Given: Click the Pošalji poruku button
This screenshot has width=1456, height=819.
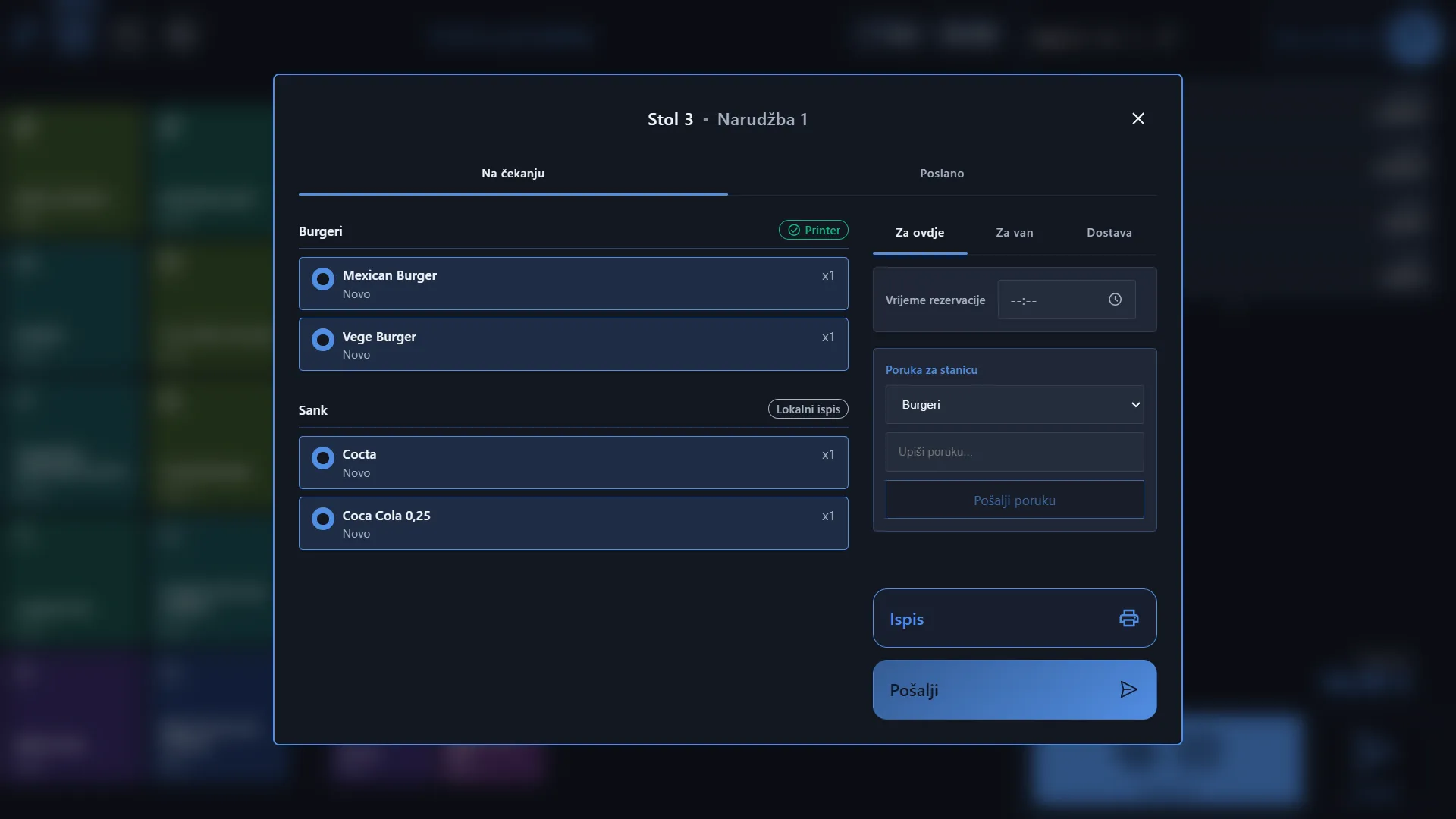Looking at the screenshot, I should [x=1015, y=500].
